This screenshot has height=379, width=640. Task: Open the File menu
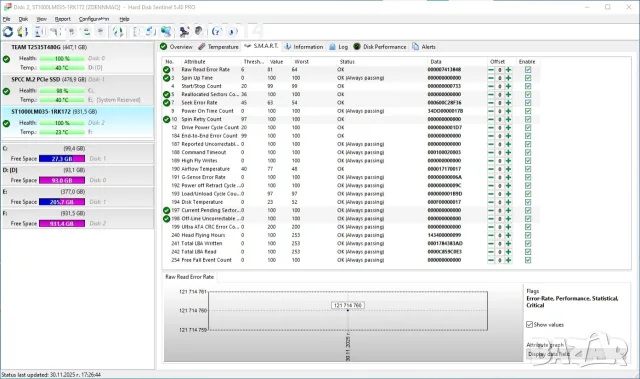click(6, 19)
